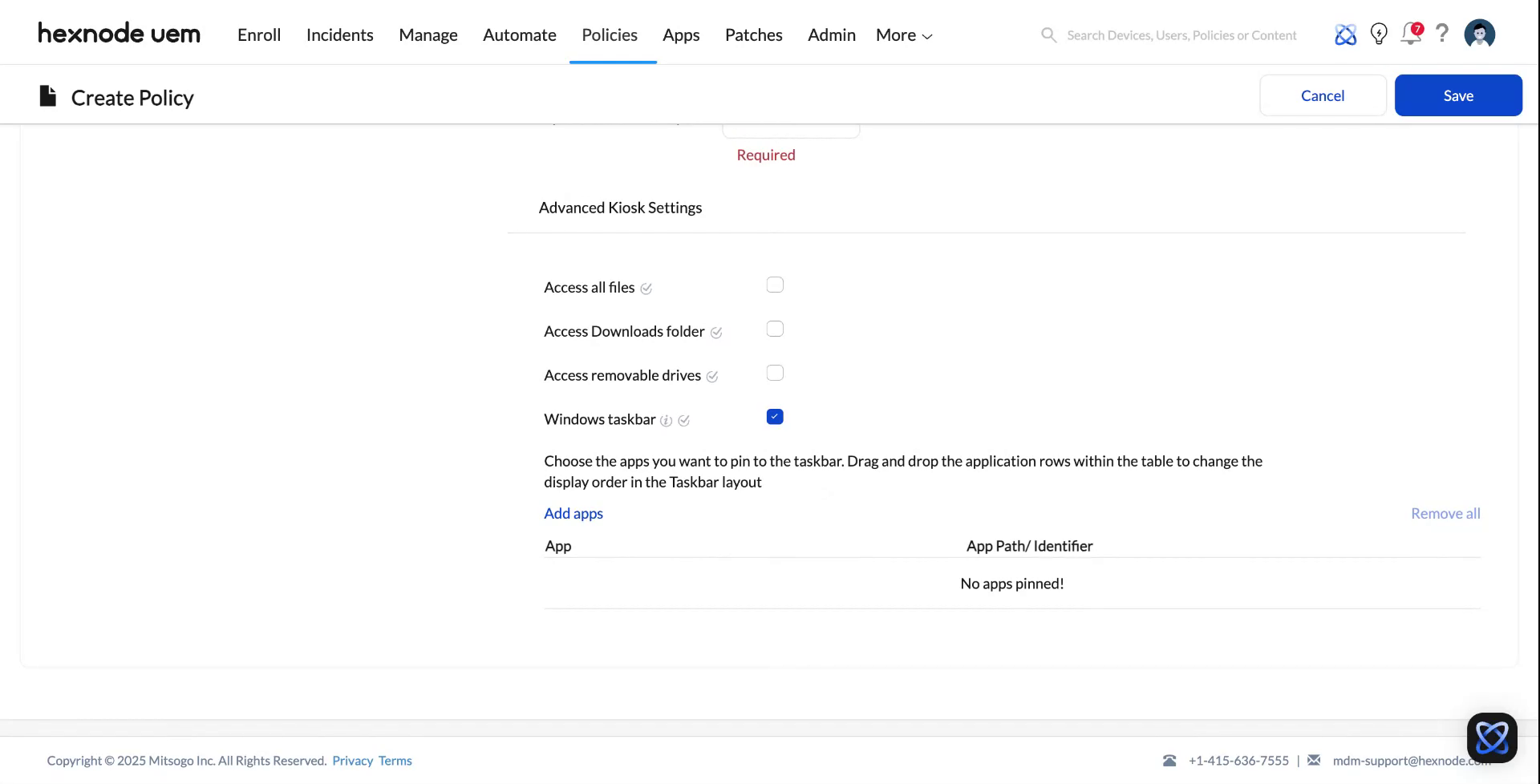Uncheck the Windows taskbar checkbox
The image size is (1540, 784).
click(775, 417)
